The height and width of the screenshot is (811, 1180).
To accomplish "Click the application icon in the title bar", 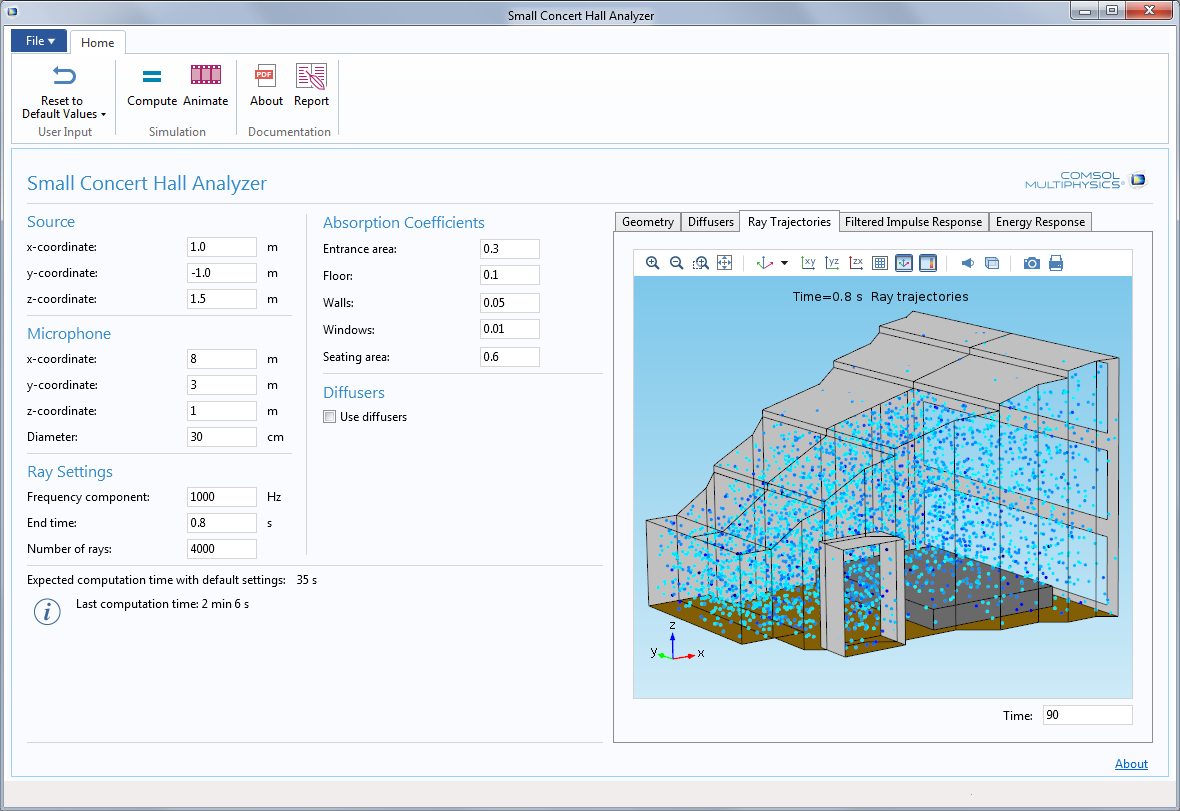I will 12,12.
